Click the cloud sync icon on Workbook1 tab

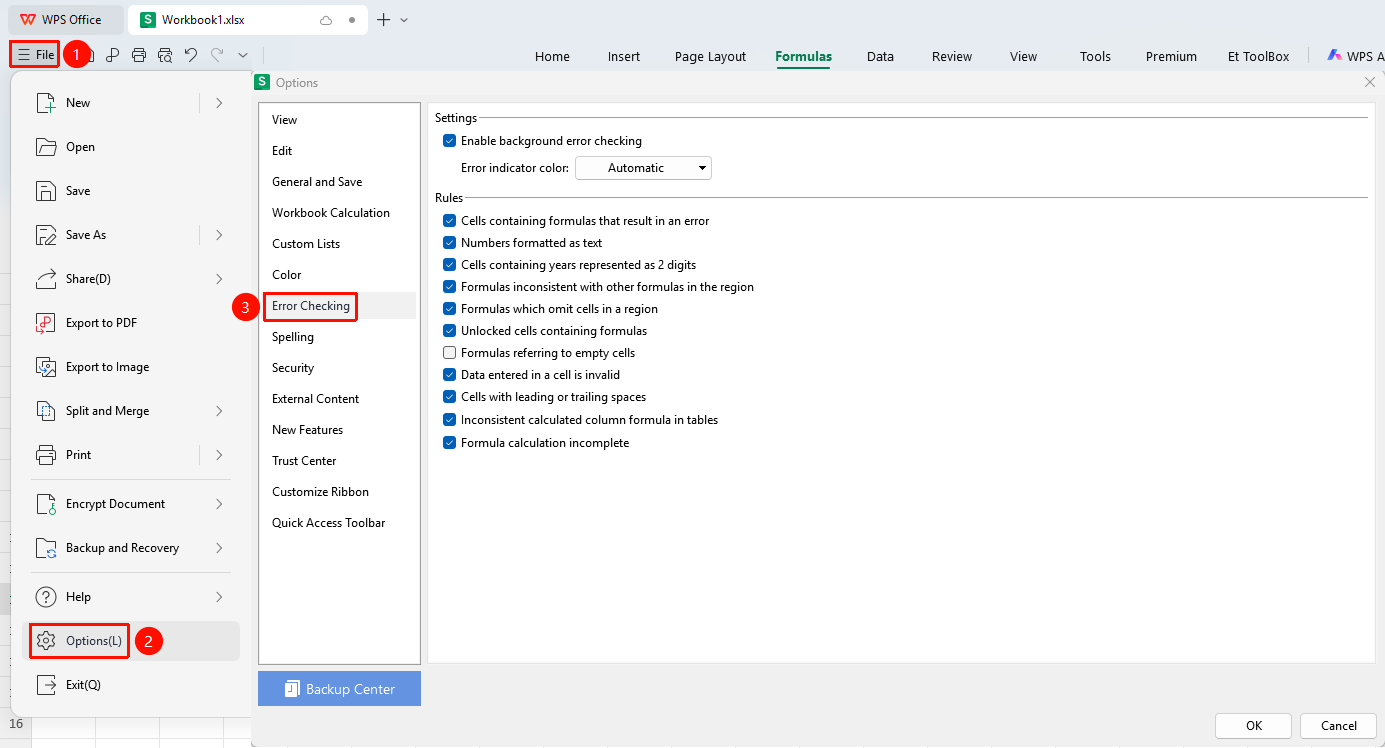point(325,20)
